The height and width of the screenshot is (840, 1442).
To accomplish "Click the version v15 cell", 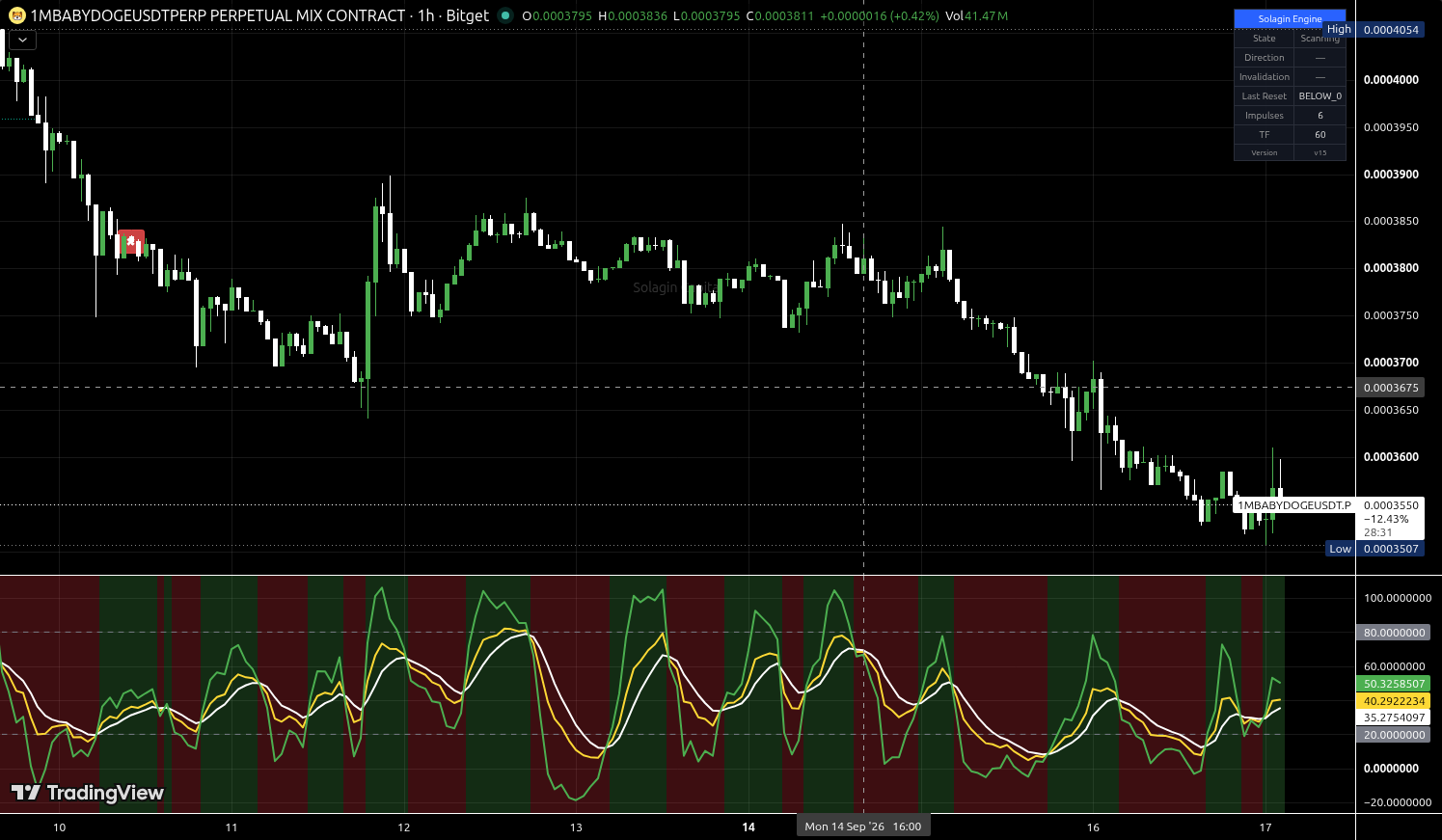I will click(1320, 152).
